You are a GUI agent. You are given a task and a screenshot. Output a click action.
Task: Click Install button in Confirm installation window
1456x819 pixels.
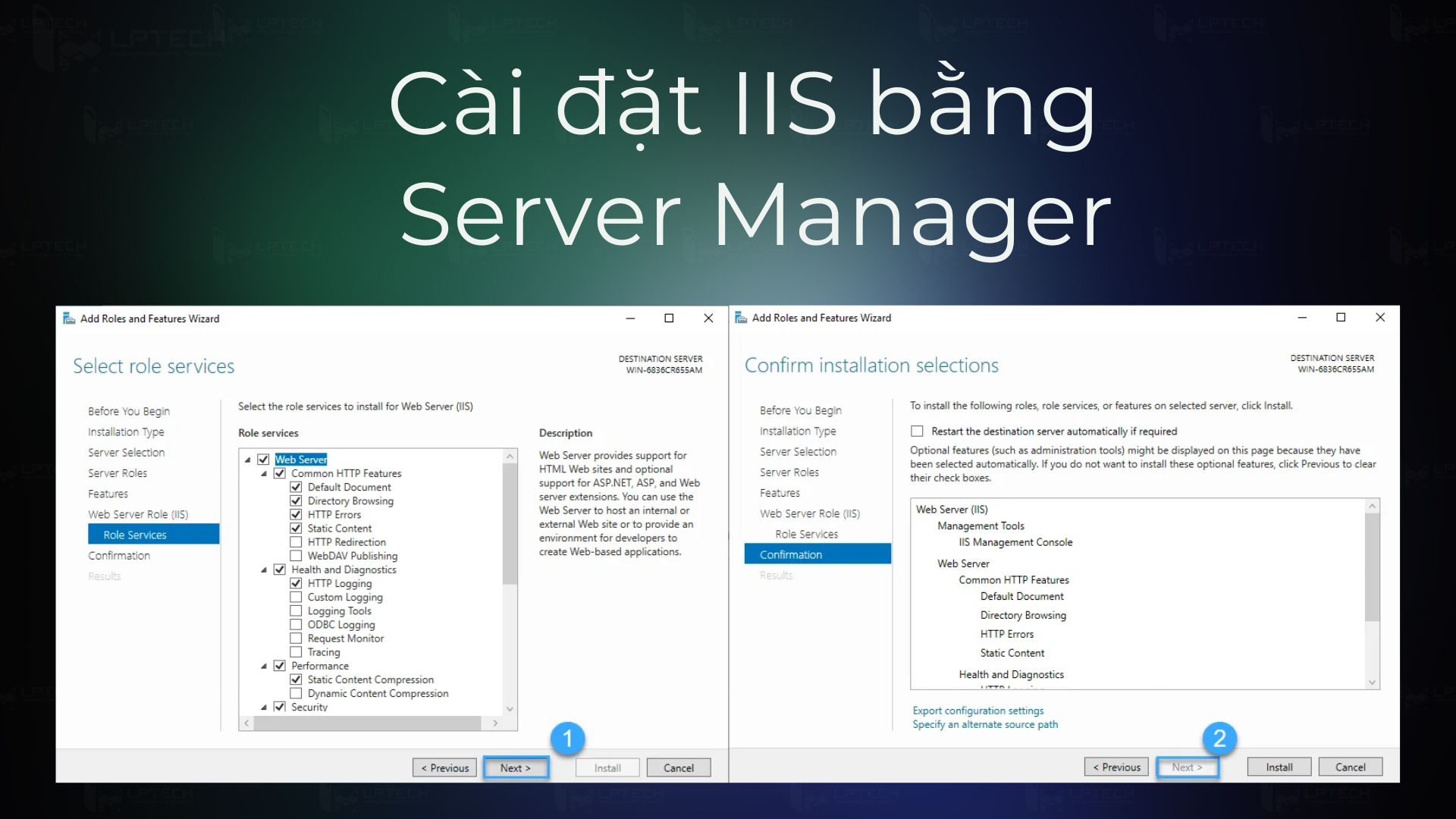click(1279, 767)
